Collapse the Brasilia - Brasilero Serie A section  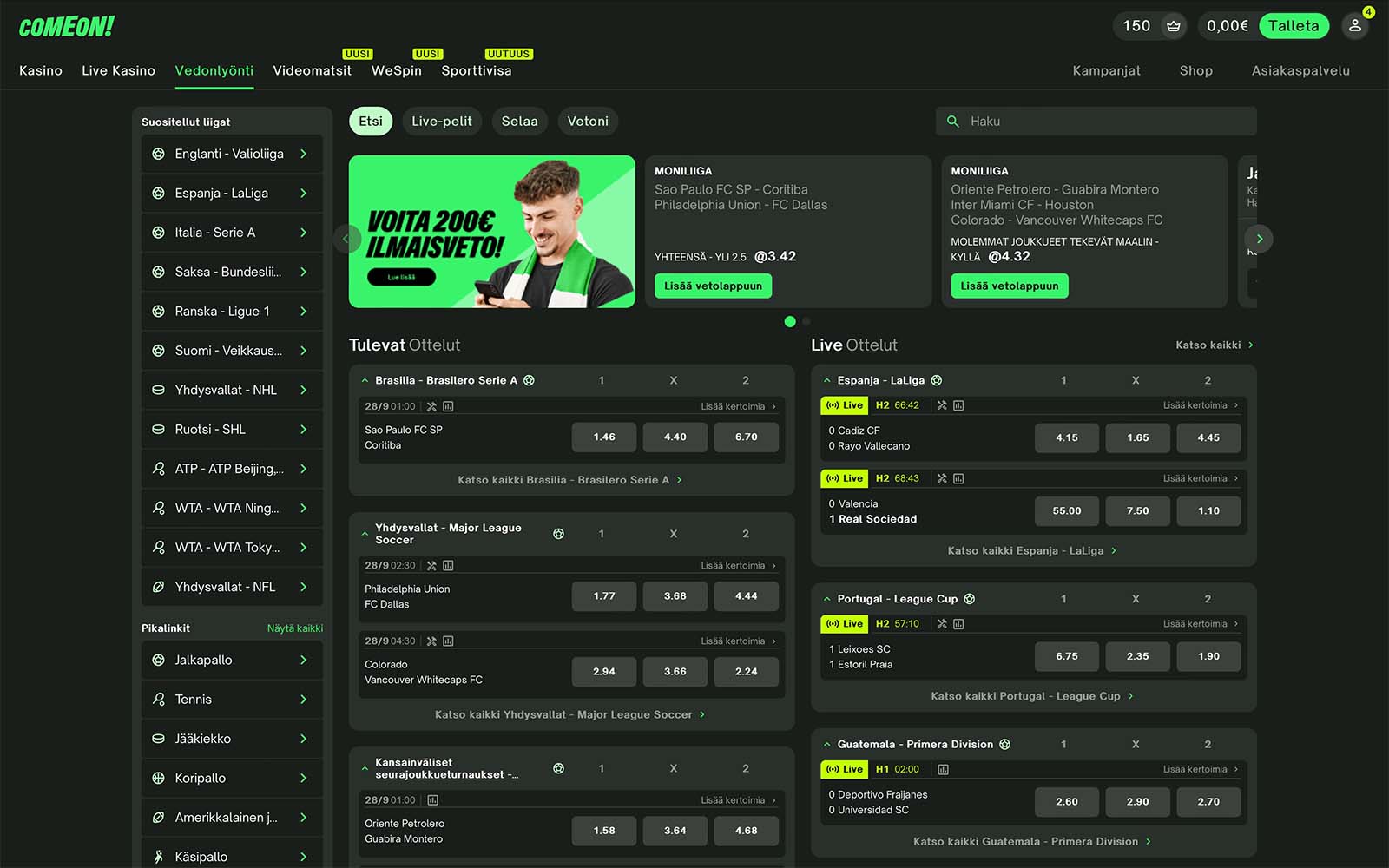click(x=365, y=380)
